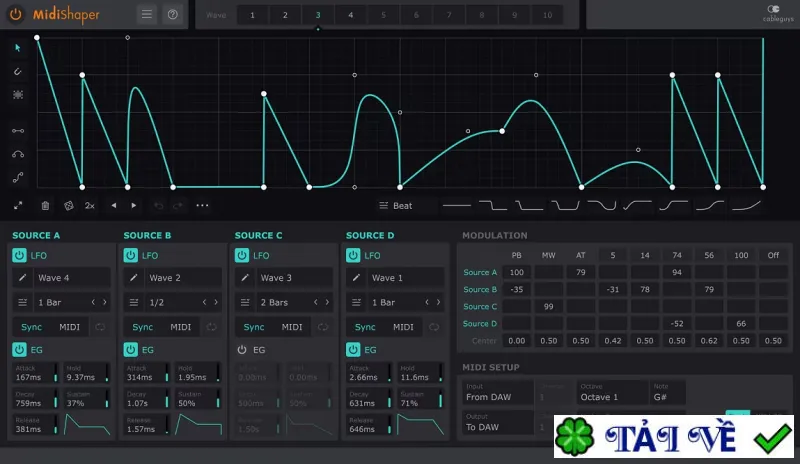Choose the step down preset shape
The width and height of the screenshot is (800, 464).
point(493,206)
